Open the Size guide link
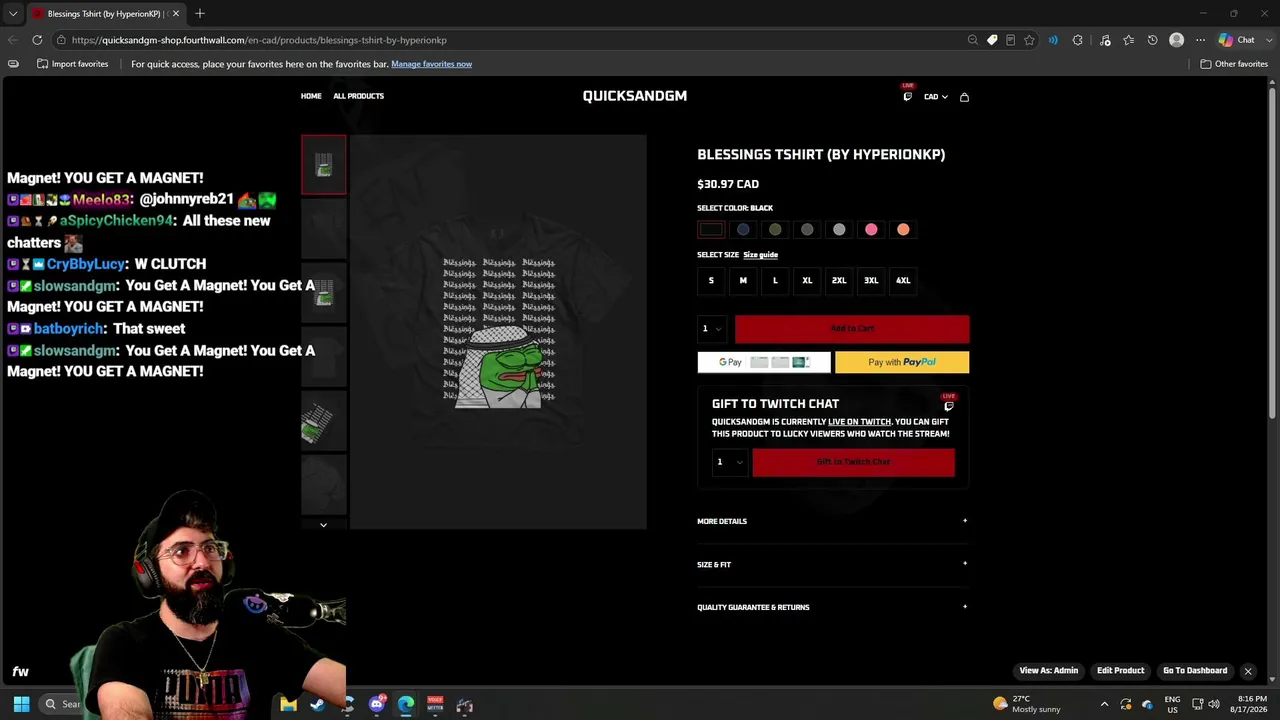 pyautogui.click(x=760, y=255)
